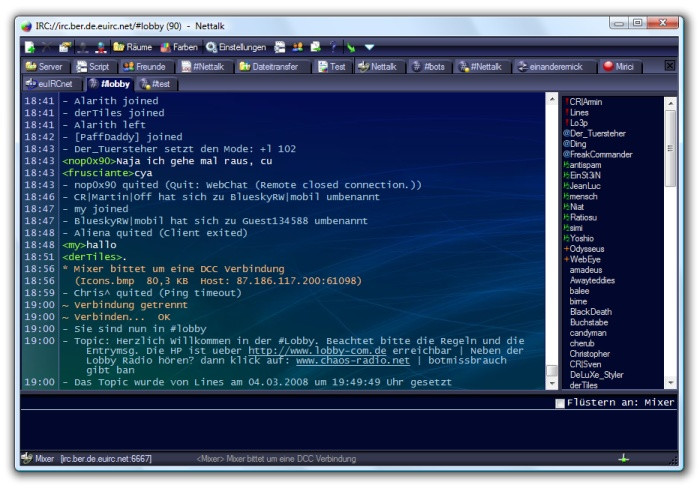The width and height of the screenshot is (700, 488).
Task: Select user amadeus in the user list
Action: [586, 270]
